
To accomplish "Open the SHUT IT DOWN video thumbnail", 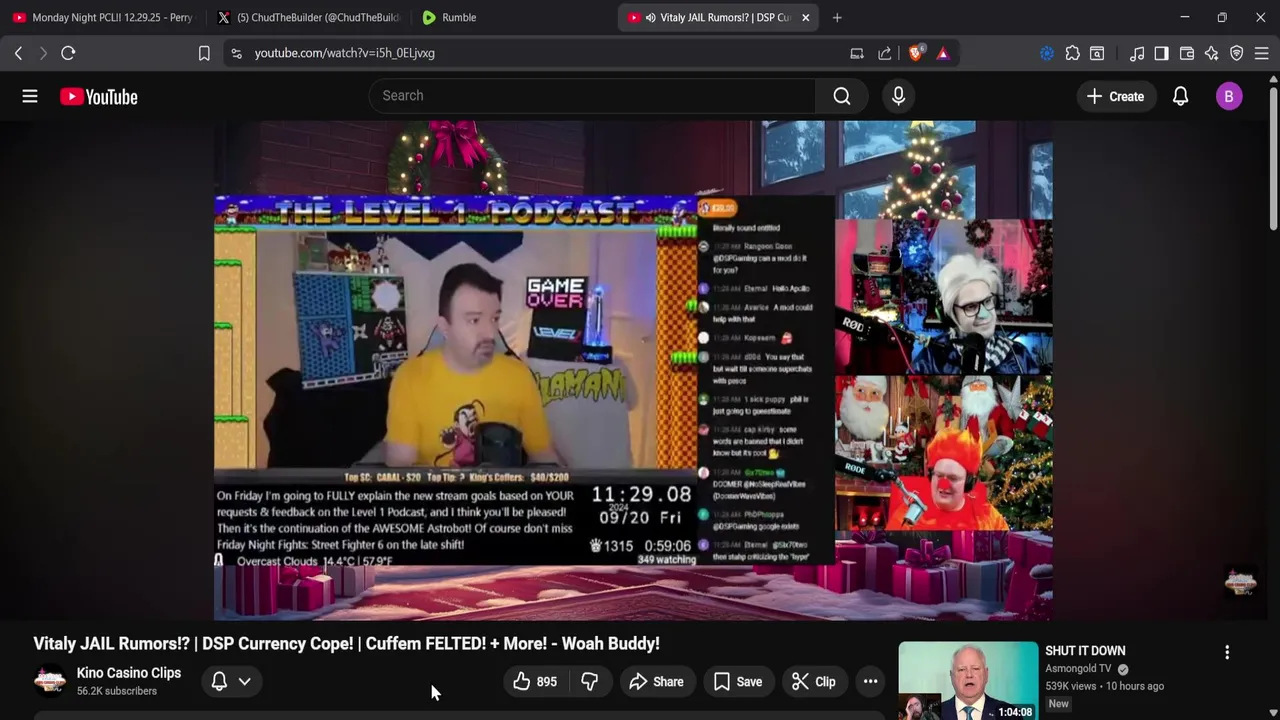I will [x=968, y=681].
